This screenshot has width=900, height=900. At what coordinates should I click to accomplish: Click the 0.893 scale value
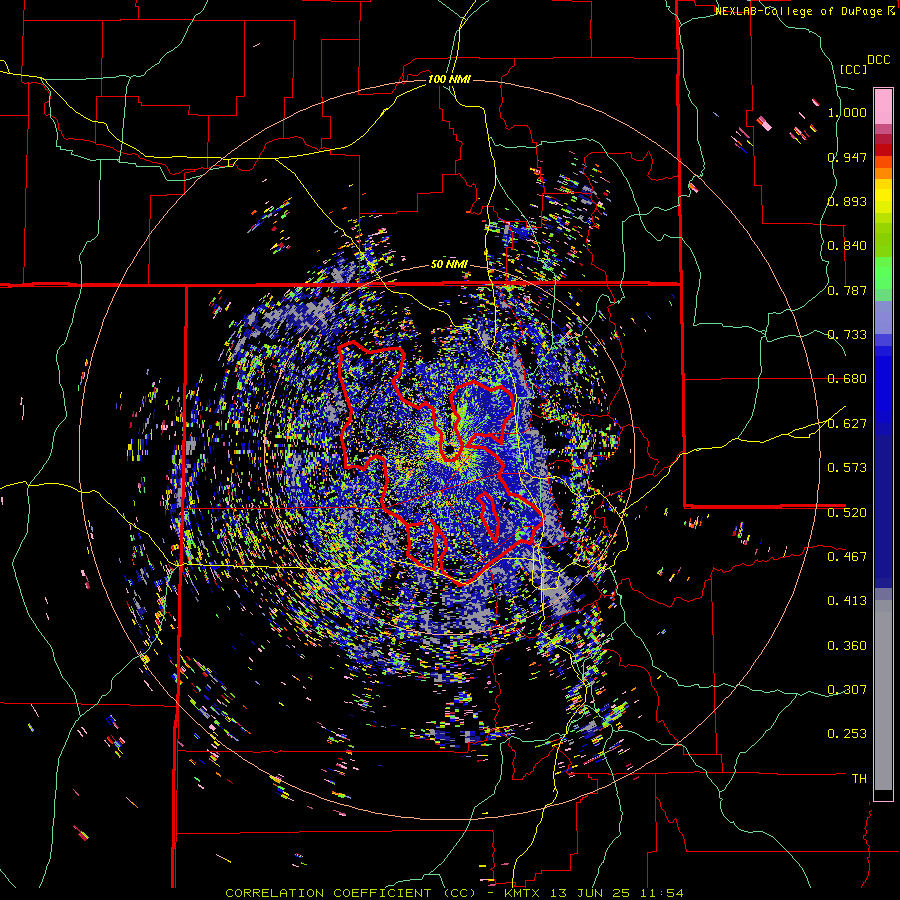(847, 201)
